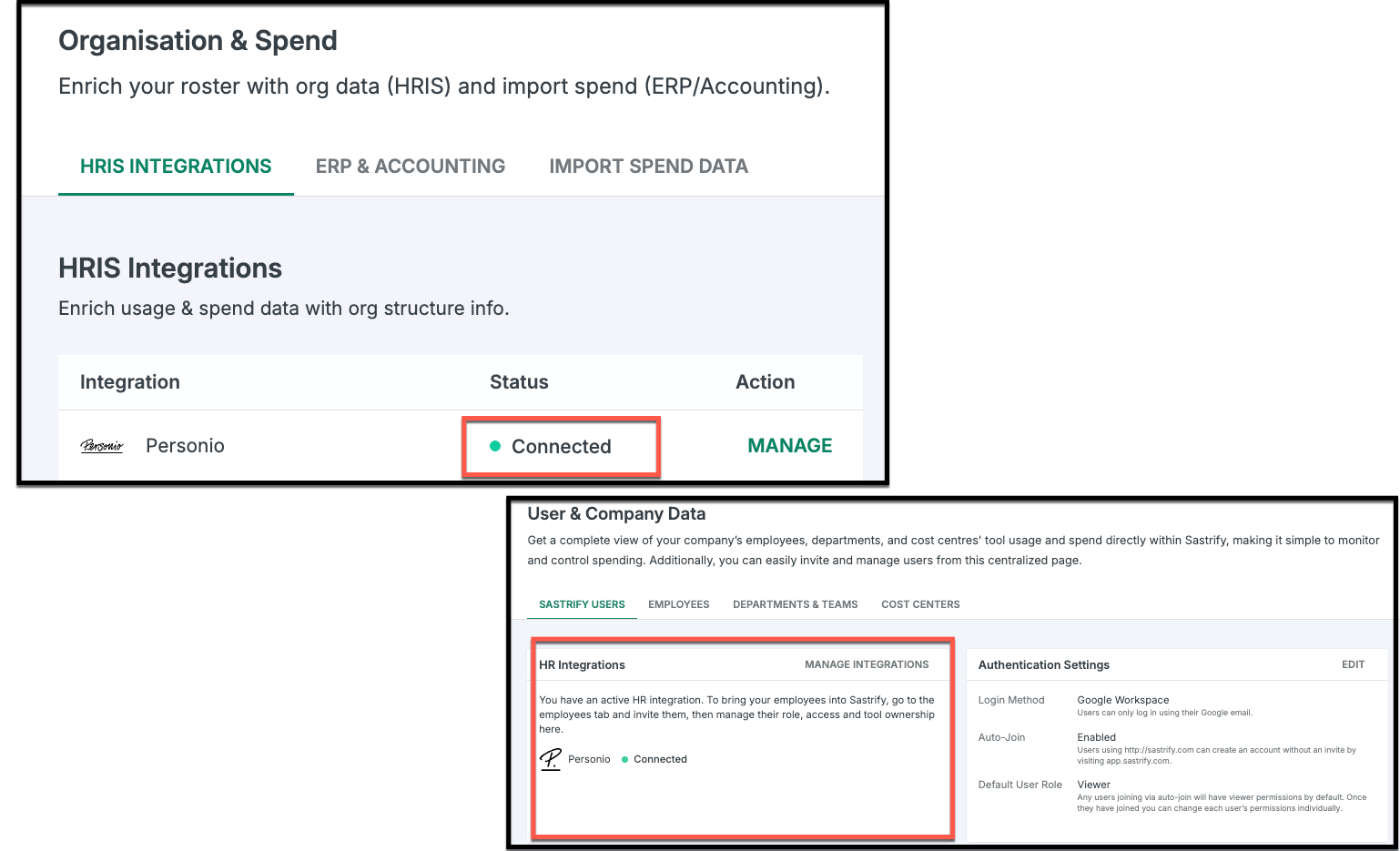
Task: Go to the EMPLOYEES tab
Action: pos(679,604)
